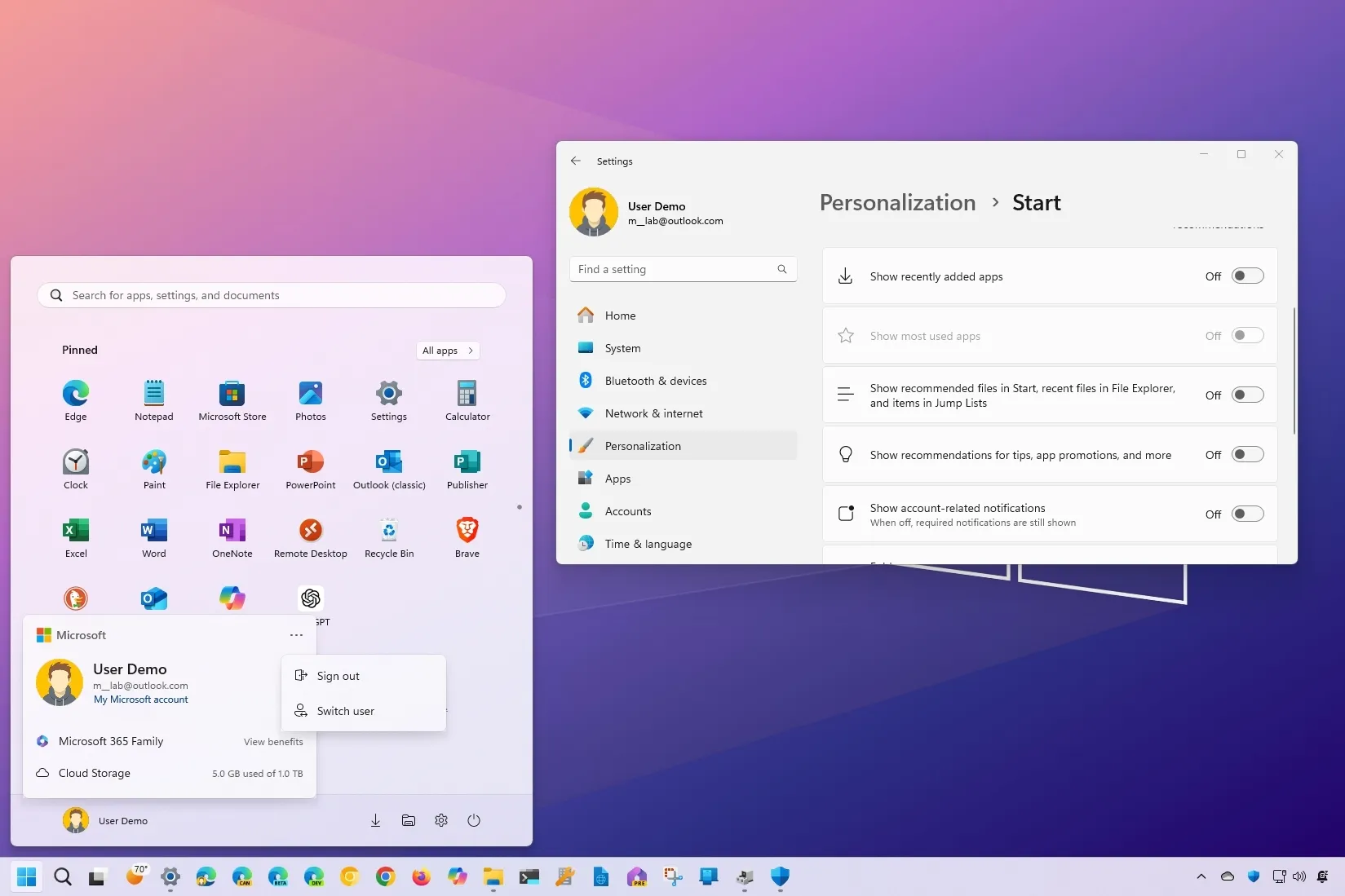This screenshot has width=1345, height=896.
Task: Open Settings gear in Start footer
Action: pyautogui.click(x=441, y=820)
